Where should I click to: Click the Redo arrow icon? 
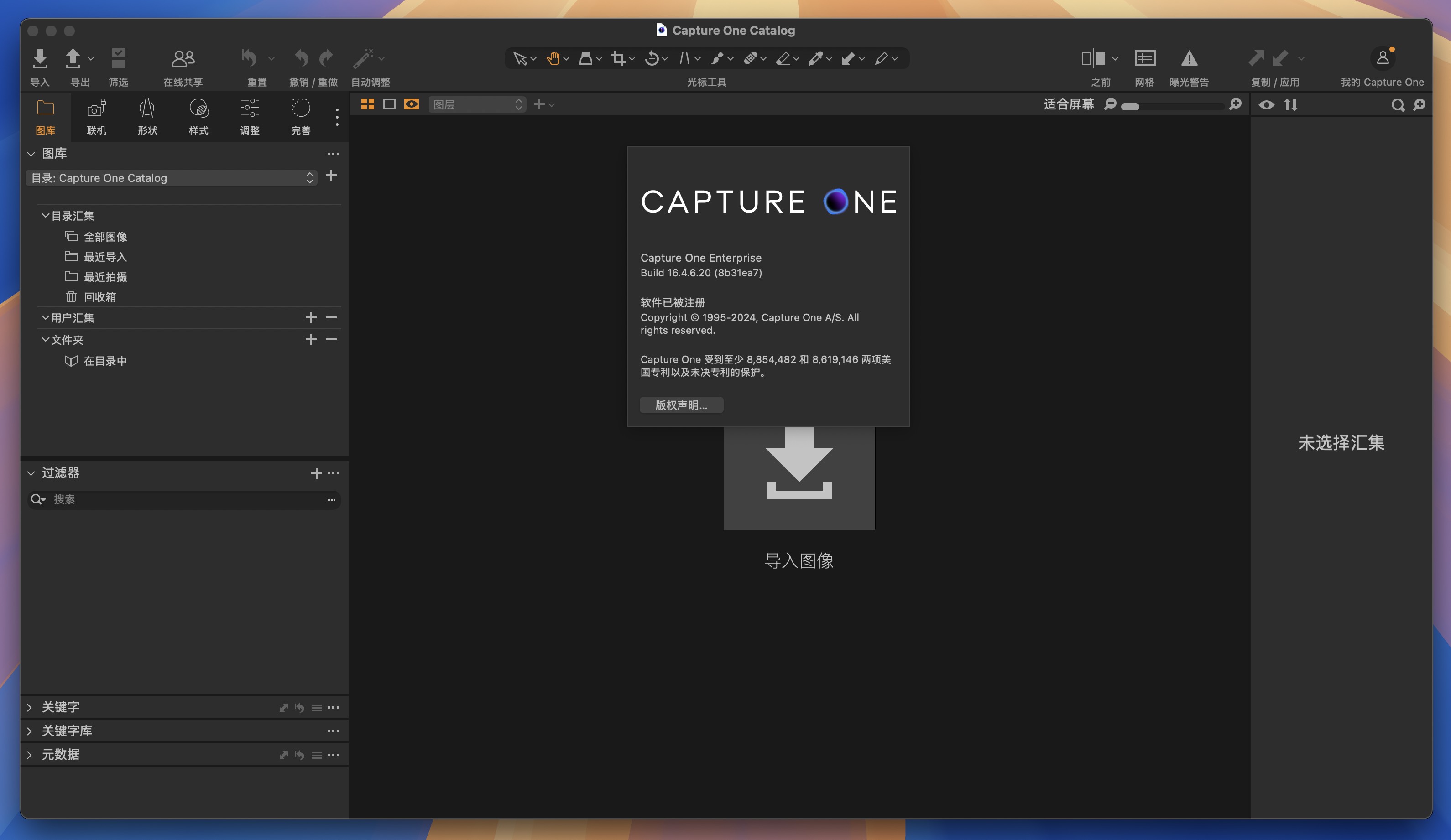pos(326,58)
